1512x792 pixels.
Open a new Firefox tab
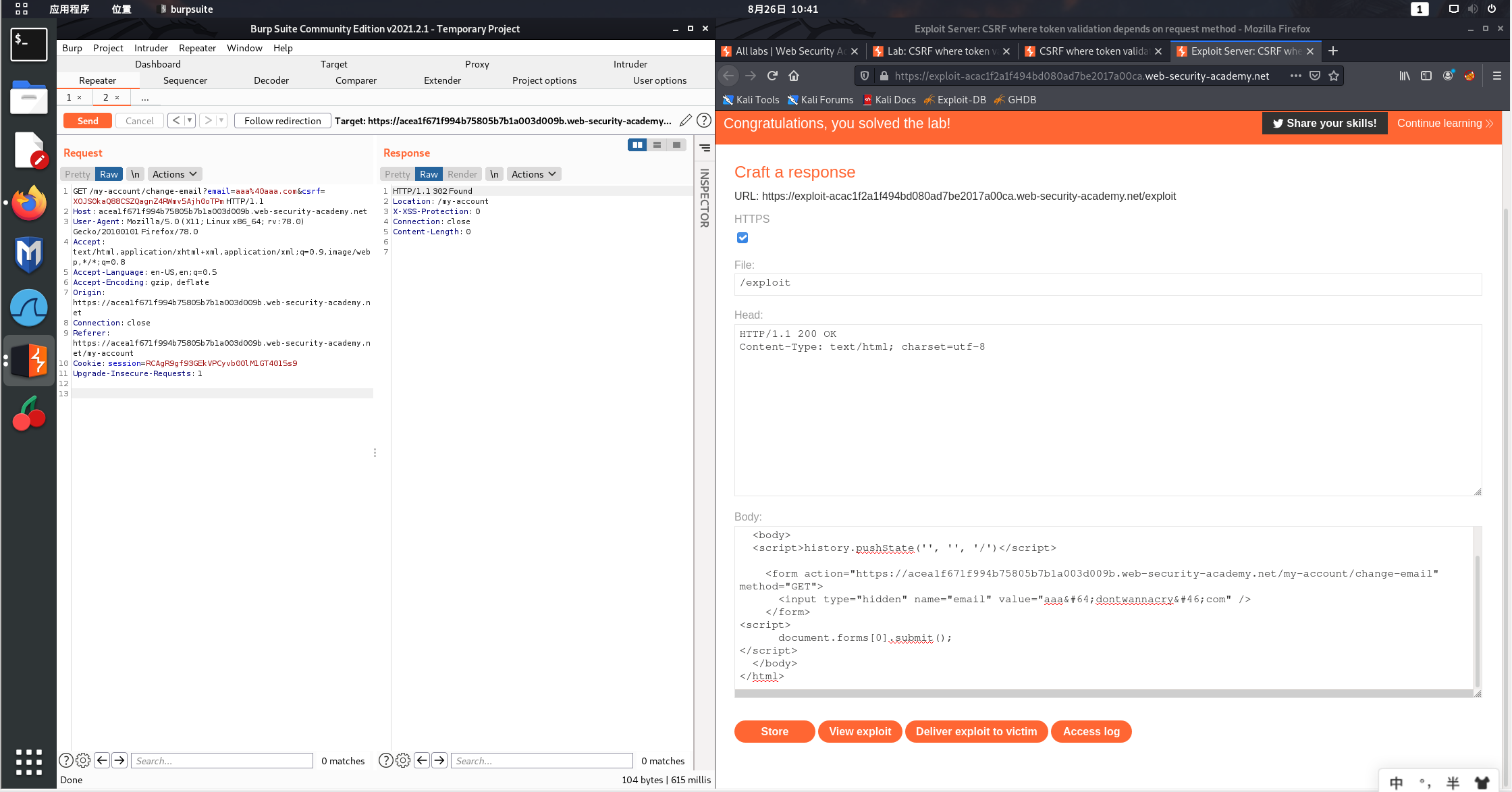coord(1333,51)
